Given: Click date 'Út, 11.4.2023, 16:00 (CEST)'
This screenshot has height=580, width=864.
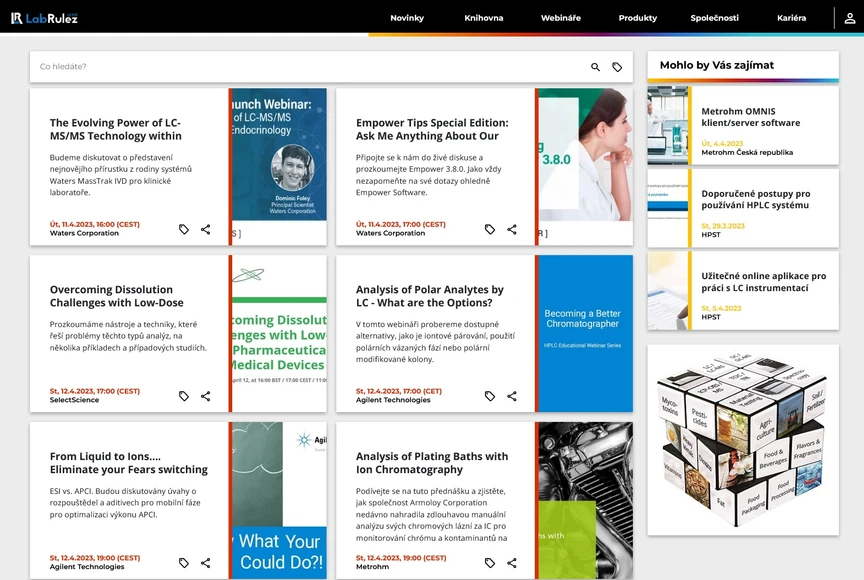Looking at the screenshot, I should coord(95,225).
